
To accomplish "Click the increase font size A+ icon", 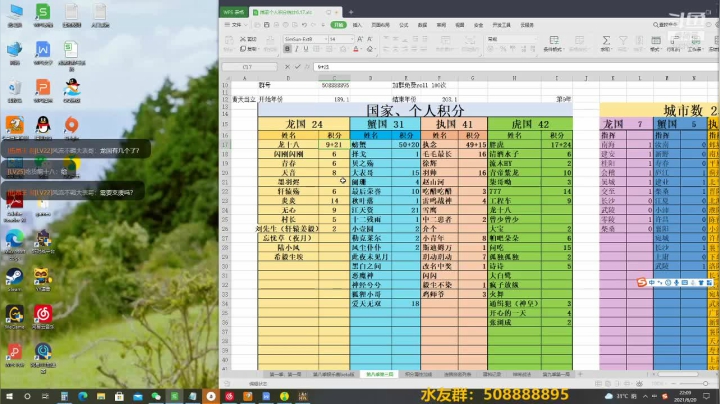I will pos(360,39).
